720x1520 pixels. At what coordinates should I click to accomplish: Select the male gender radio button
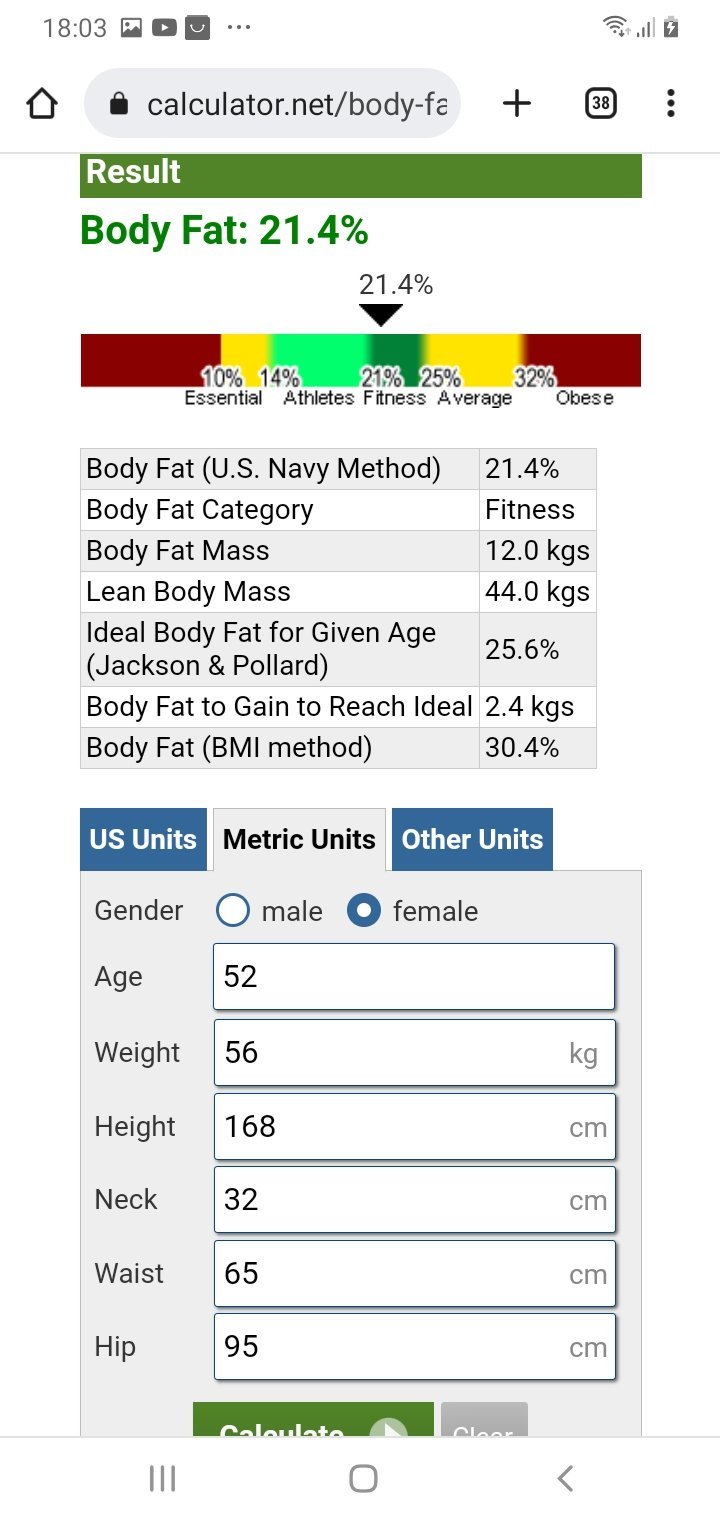233,911
